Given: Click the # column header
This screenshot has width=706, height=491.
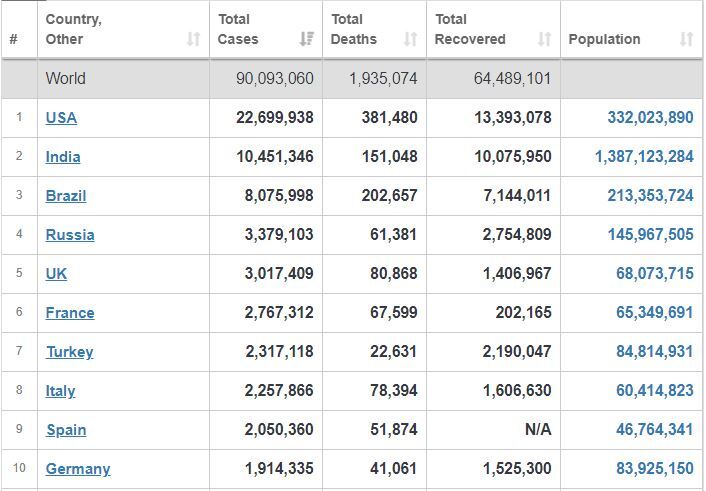Looking at the screenshot, I should click(x=14, y=39).
